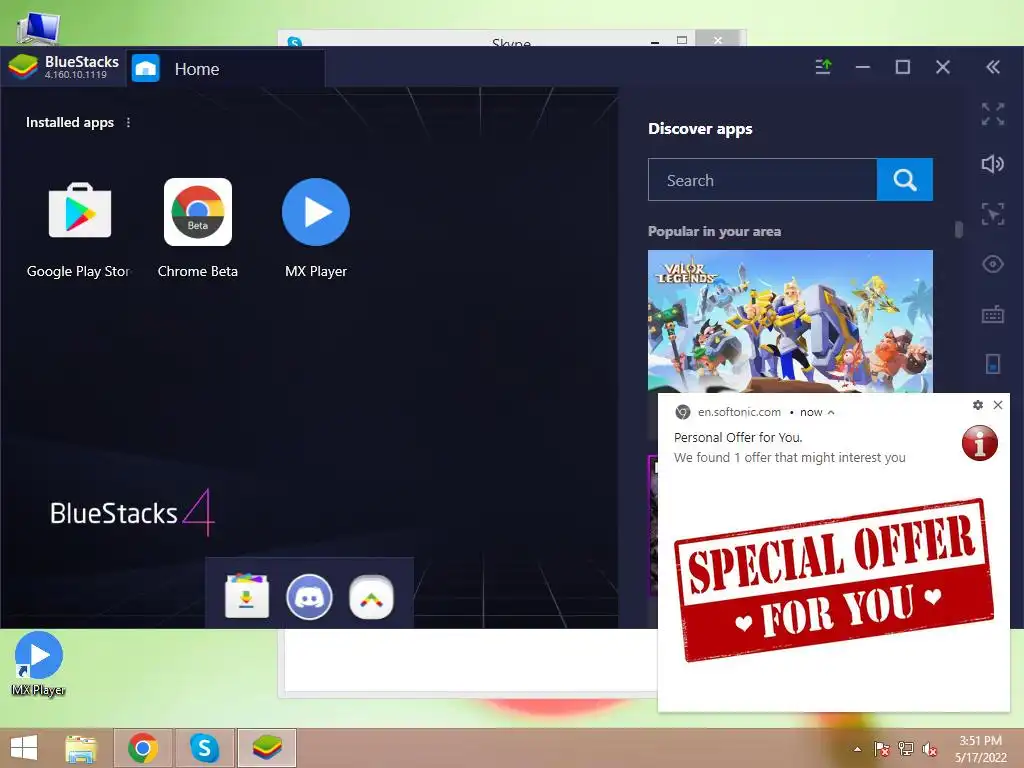1024x768 pixels.
Task: Open BlueStacks update notification icon
Action: click(824, 67)
